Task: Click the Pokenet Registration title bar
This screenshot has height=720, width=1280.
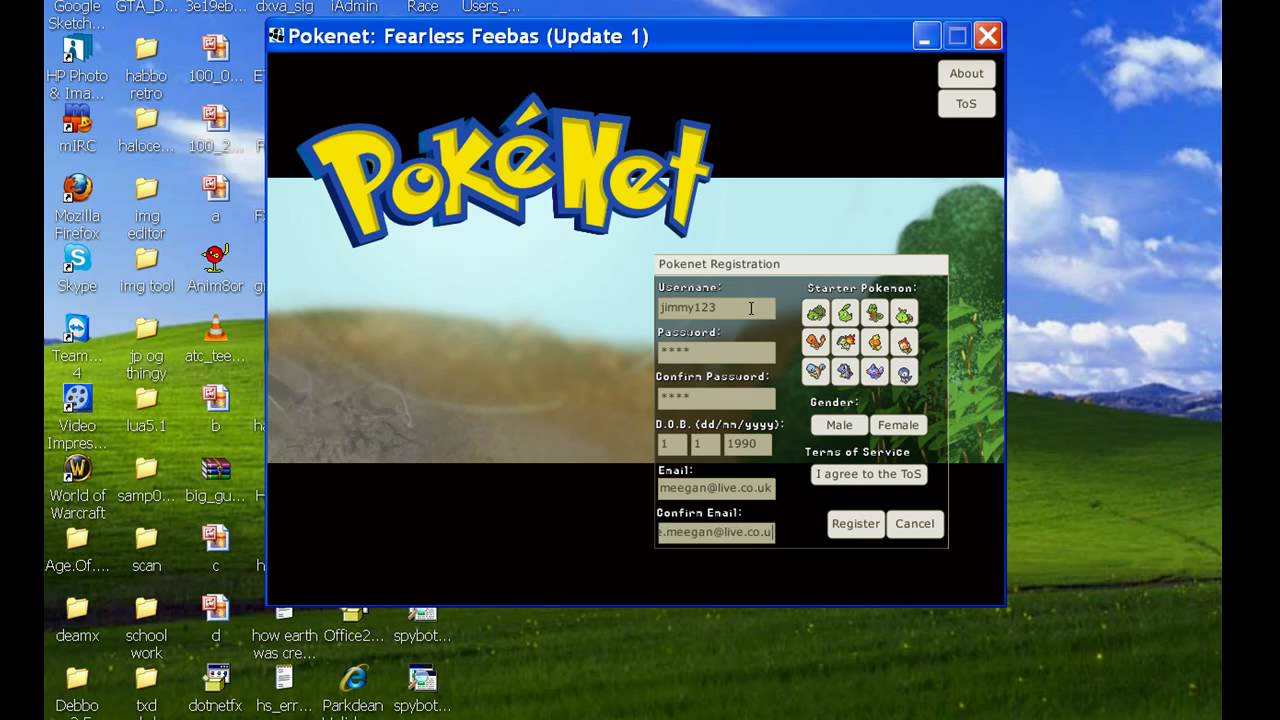Action: (801, 264)
